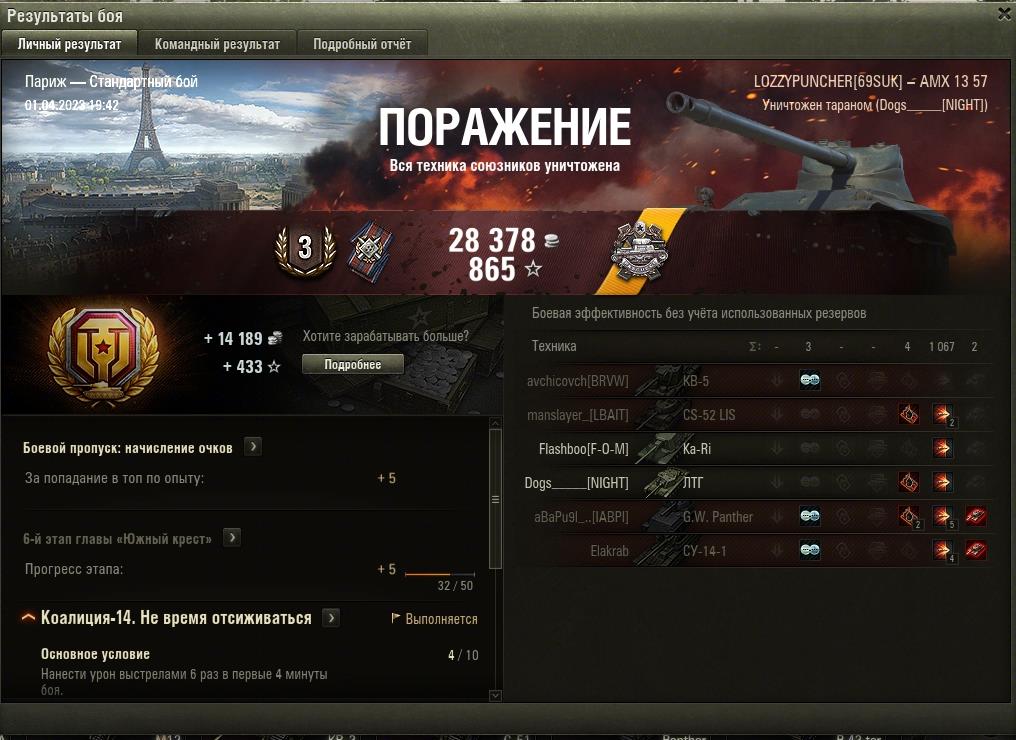The width and height of the screenshot is (1016, 740).
Task: Click the tank achievement medal on yellow ribbon
Action: coord(639,252)
